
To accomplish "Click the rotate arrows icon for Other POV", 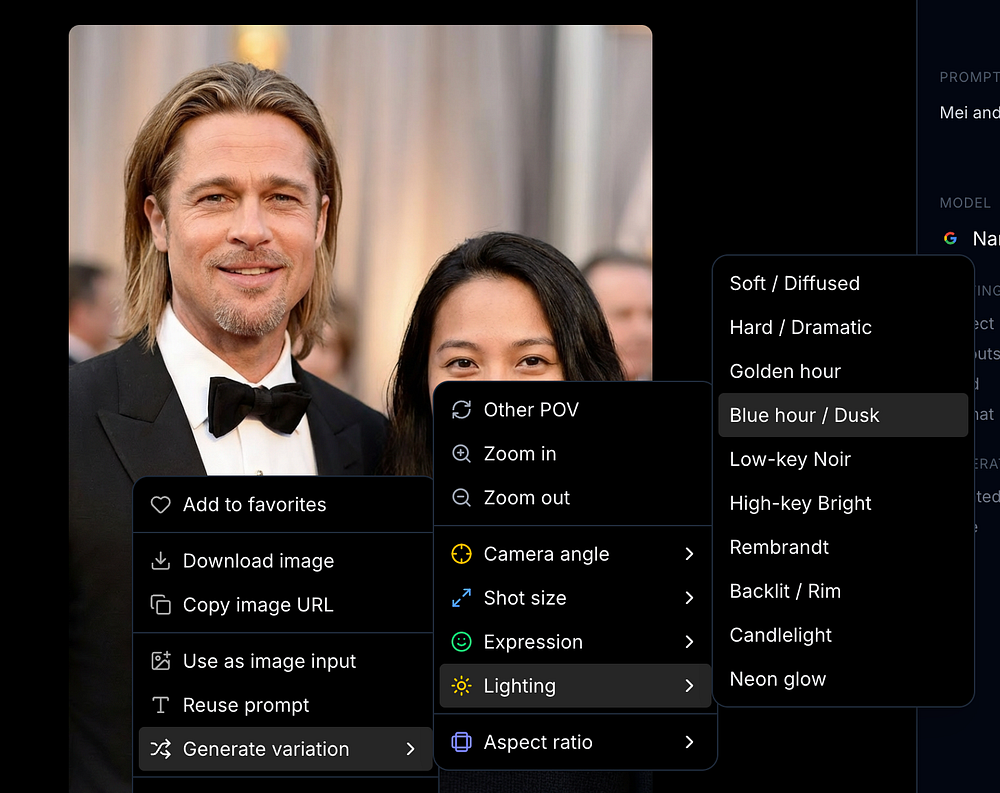I will pos(462,410).
